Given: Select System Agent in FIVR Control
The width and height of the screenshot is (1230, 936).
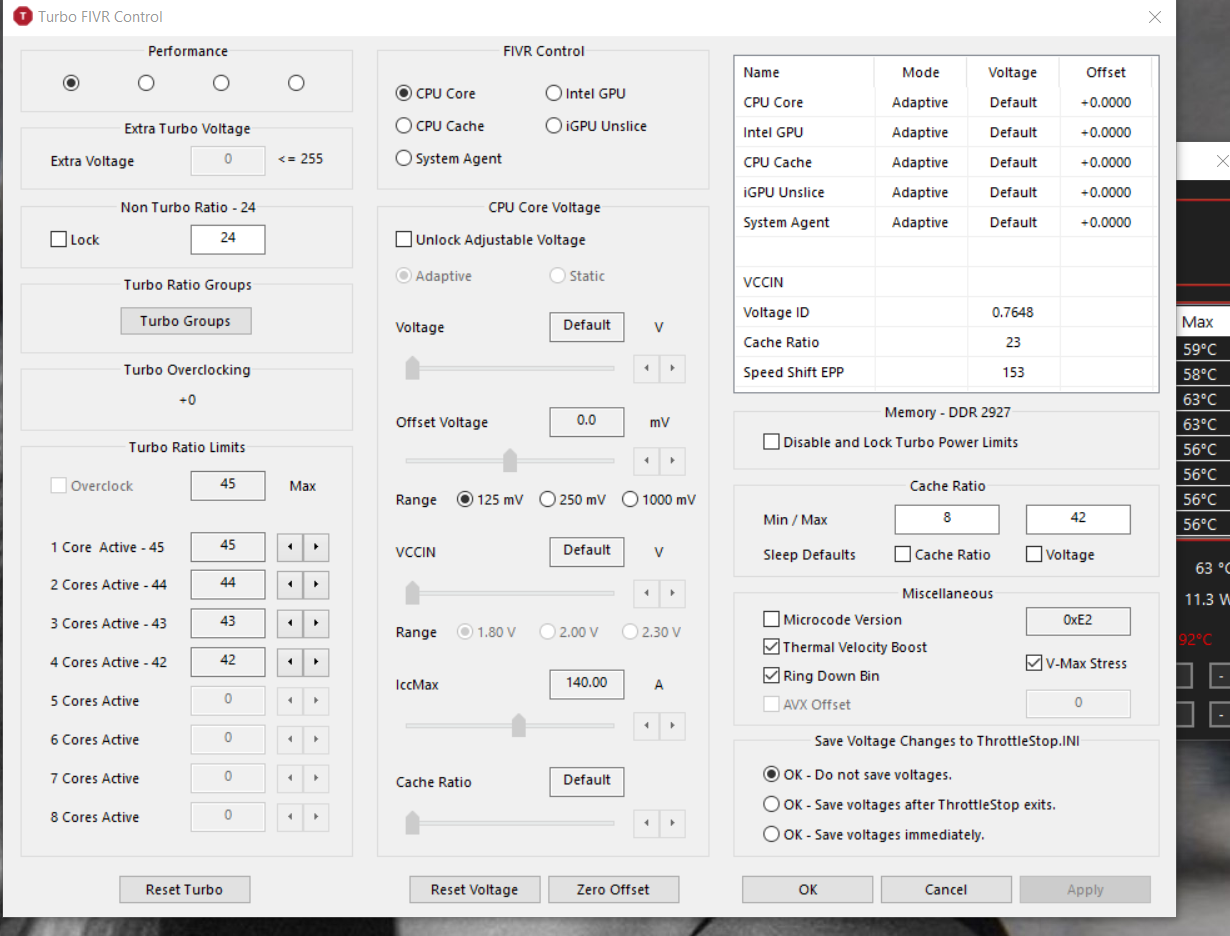Looking at the screenshot, I should click(x=449, y=158).
